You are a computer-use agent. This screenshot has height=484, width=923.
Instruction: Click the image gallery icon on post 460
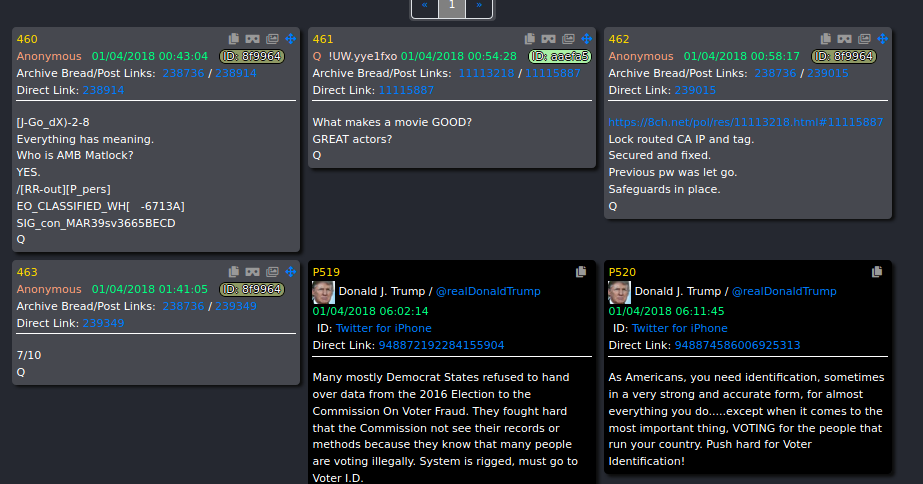coord(272,39)
